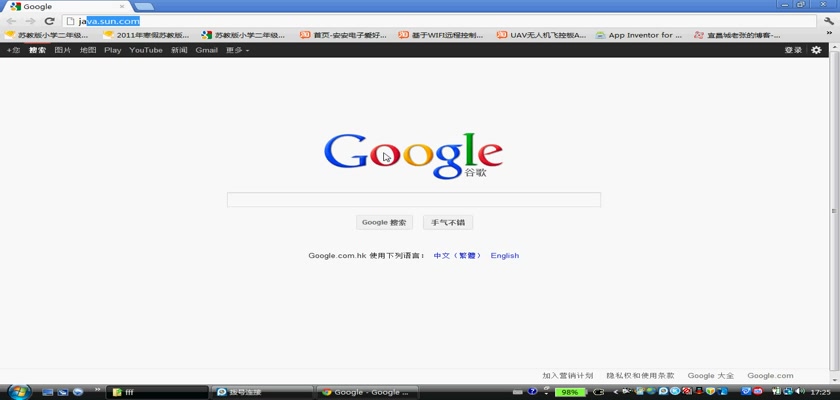This screenshot has width=840, height=400.
Task: Select the Google browser tab
Action: pyautogui.click(x=67, y=6)
